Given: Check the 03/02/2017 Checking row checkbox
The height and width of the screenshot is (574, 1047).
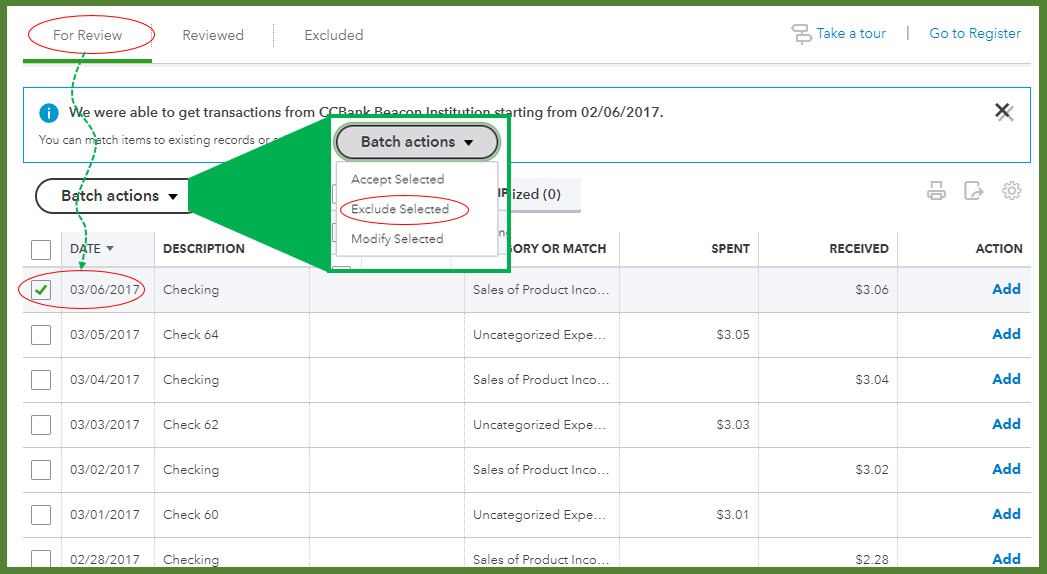Looking at the screenshot, I should pos(41,470).
